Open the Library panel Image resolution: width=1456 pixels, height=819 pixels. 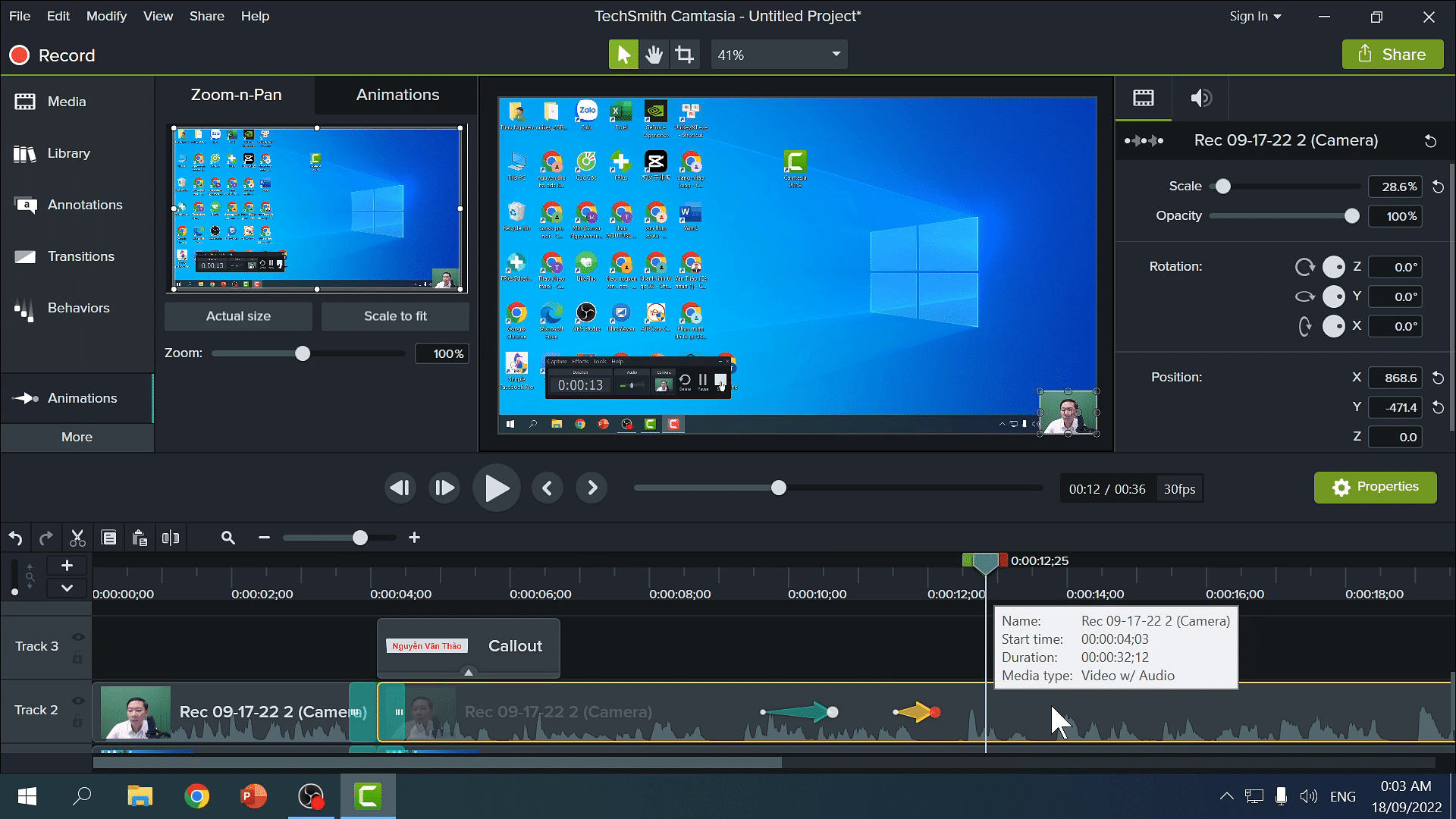pyautogui.click(x=52, y=153)
